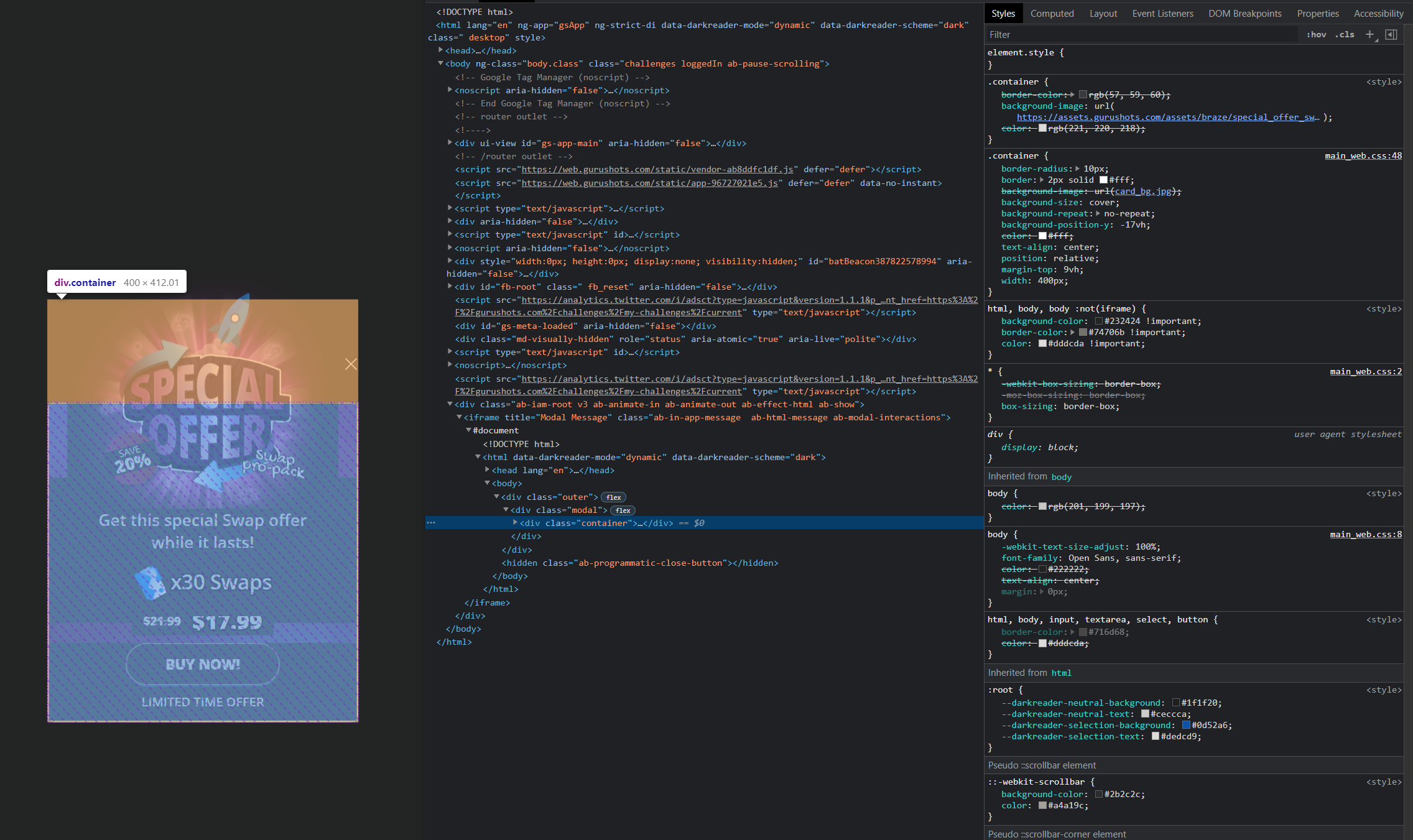Open the more-actions dots beside the container div
Image resolution: width=1413 pixels, height=840 pixels.
[431, 523]
